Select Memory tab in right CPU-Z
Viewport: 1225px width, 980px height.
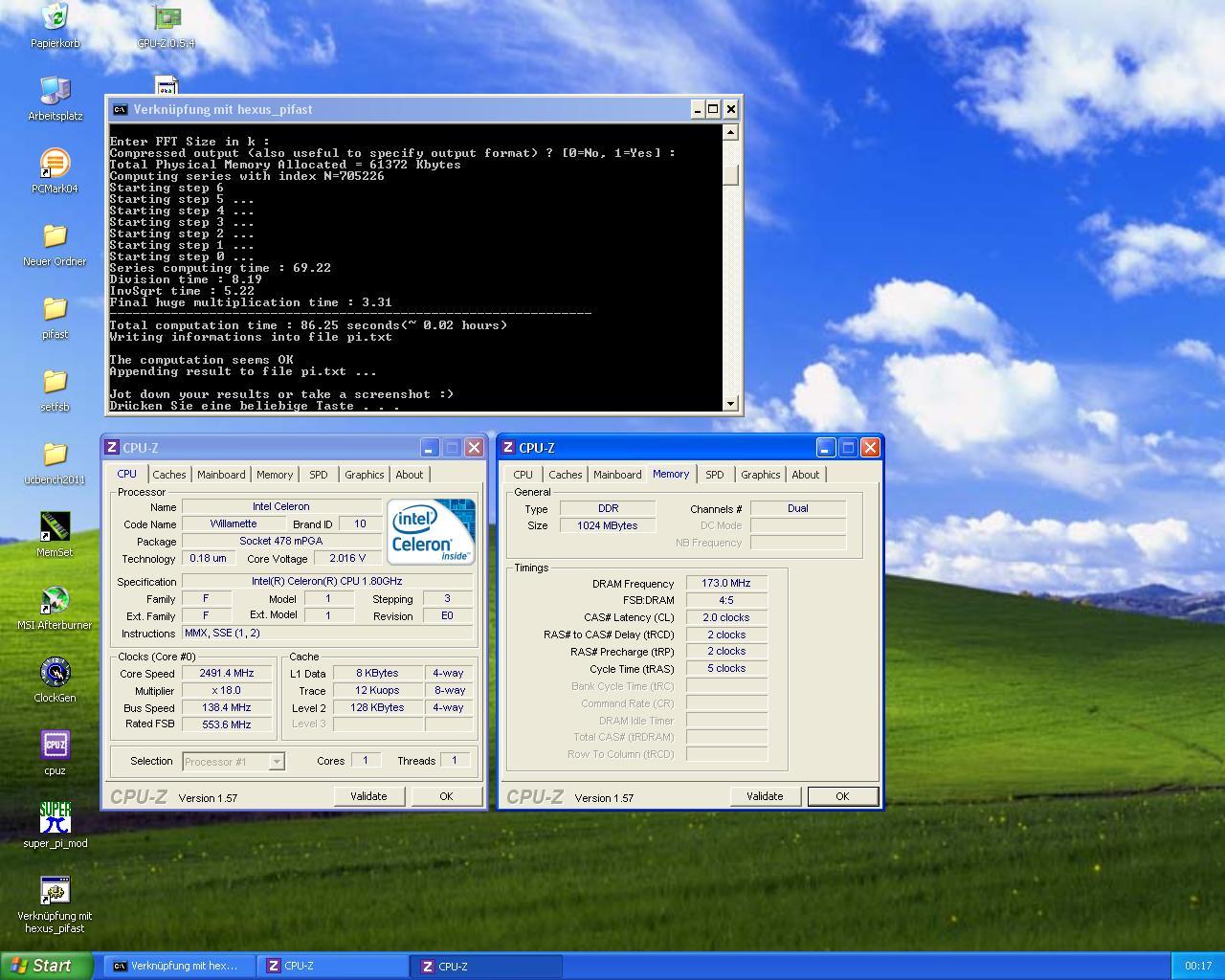pyautogui.click(x=671, y=474)
